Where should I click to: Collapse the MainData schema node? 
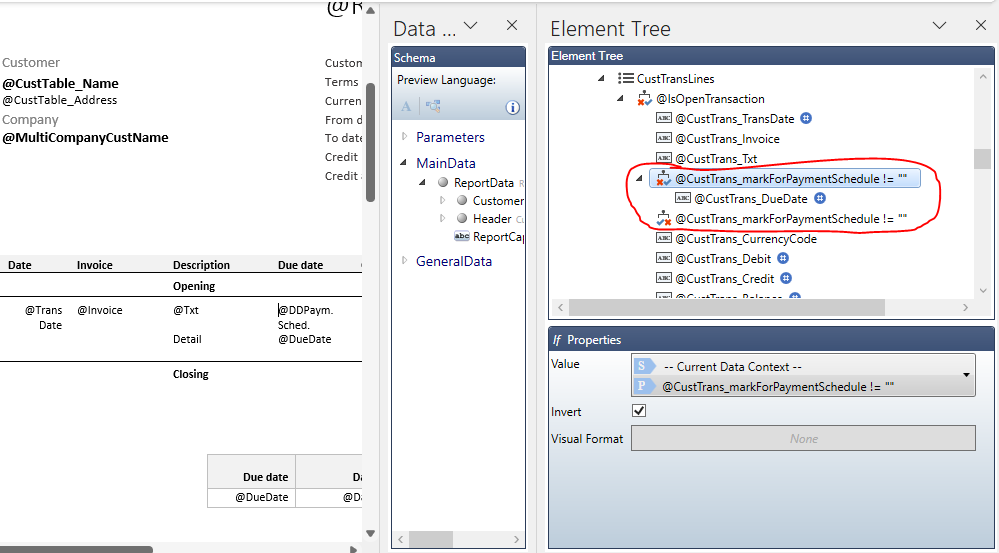405,163
